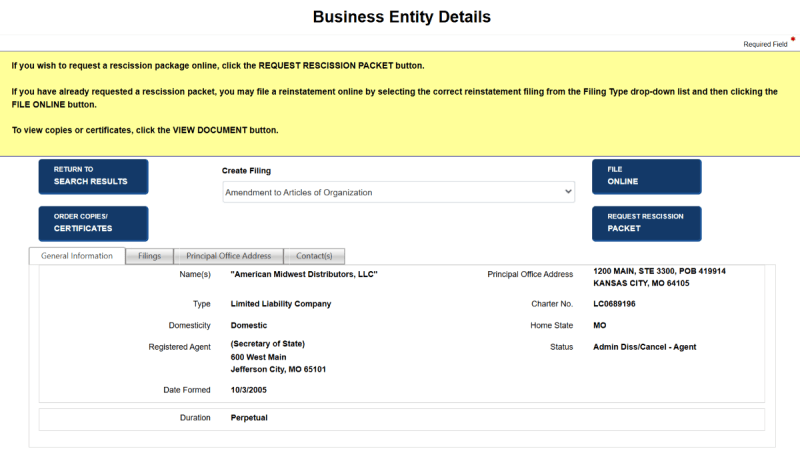Image resolution: width=800 pixels, height=451 pixels.
Task: Switch to the Filings tab
Action: point(149,256)
